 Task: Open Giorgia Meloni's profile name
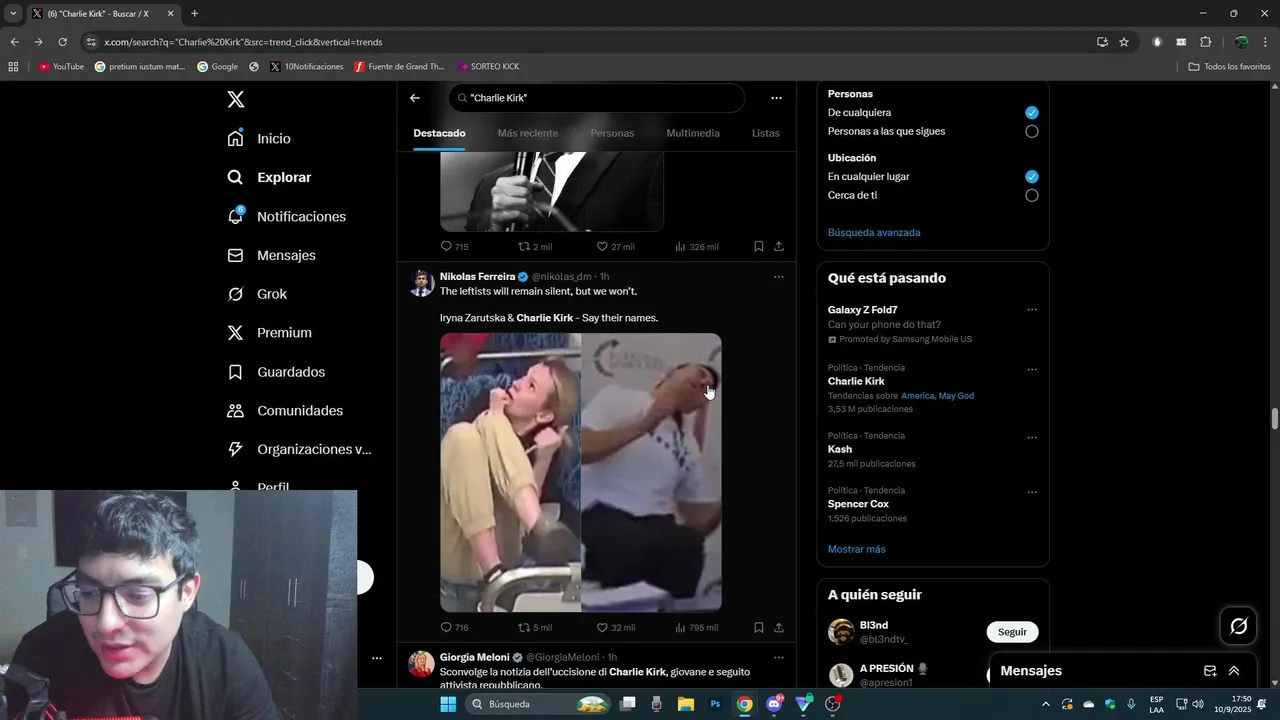click(x=474, y=657)
